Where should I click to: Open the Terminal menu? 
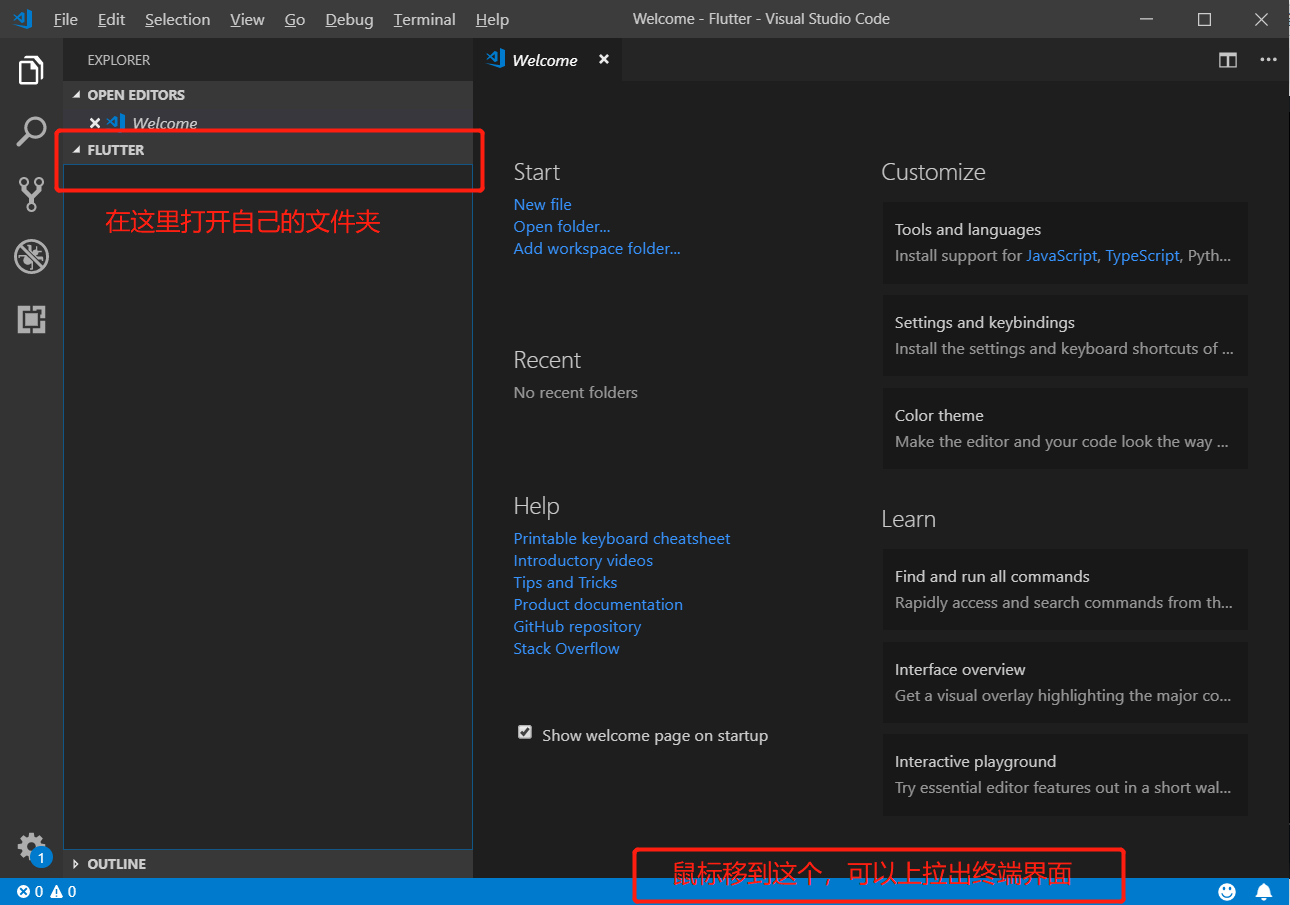click(425, 19)
